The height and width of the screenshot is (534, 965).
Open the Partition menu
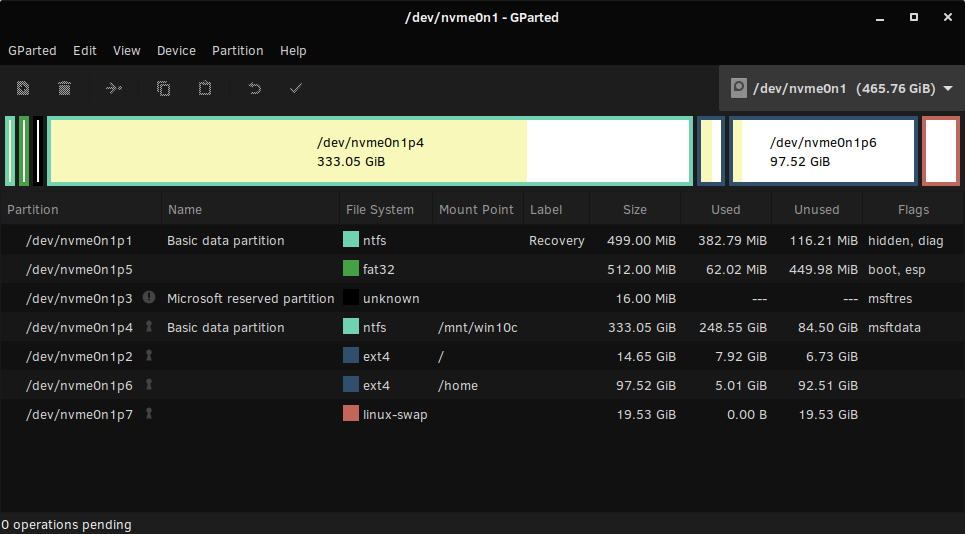coord(238,50)
